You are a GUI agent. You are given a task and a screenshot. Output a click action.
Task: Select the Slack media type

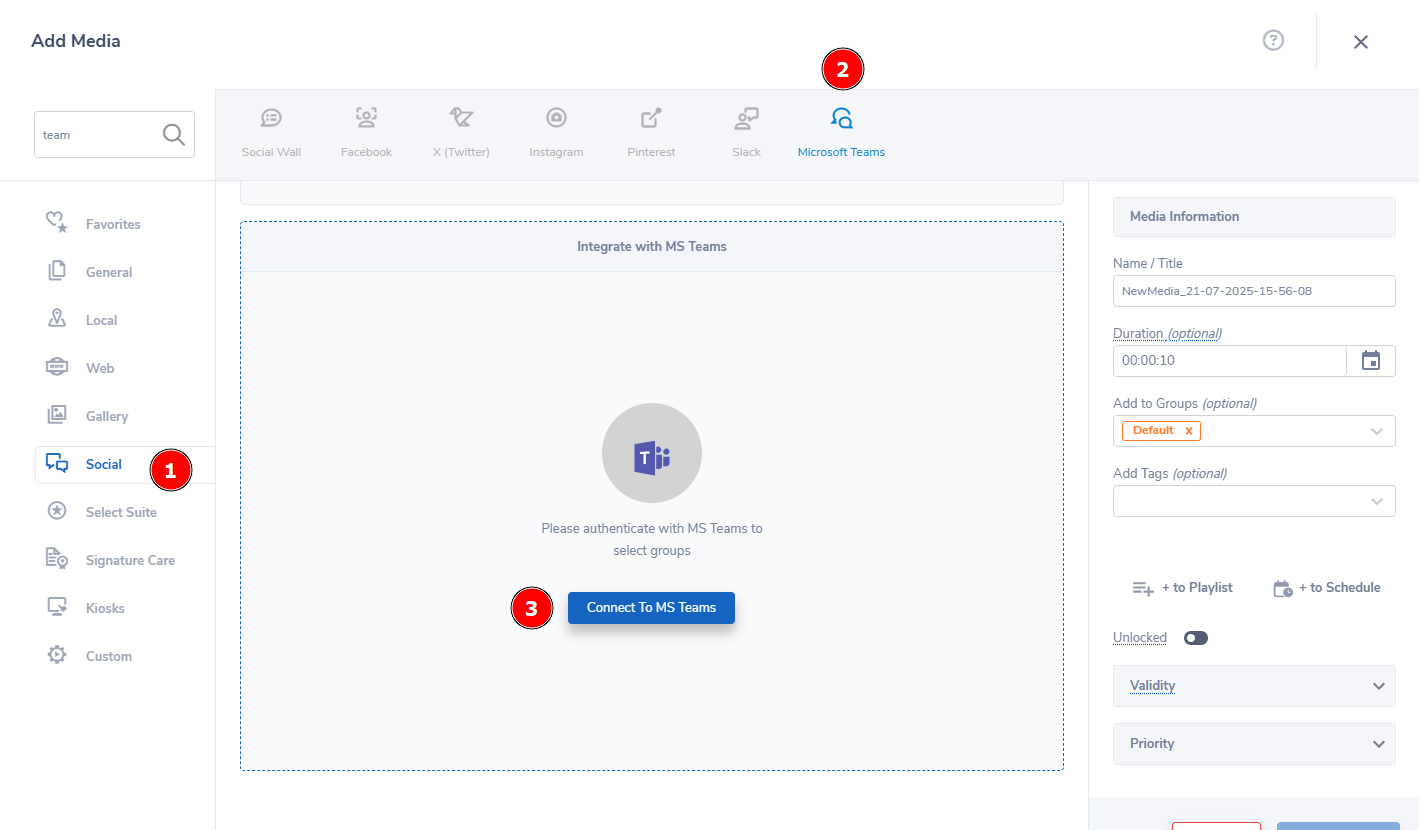click(x=746, y=133)
